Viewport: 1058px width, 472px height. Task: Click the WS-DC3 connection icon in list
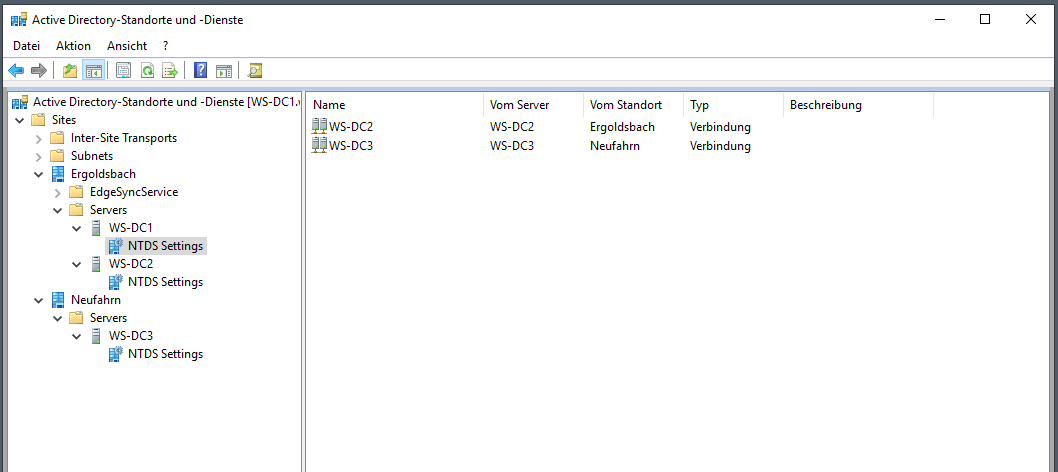(x=320, y=144)
